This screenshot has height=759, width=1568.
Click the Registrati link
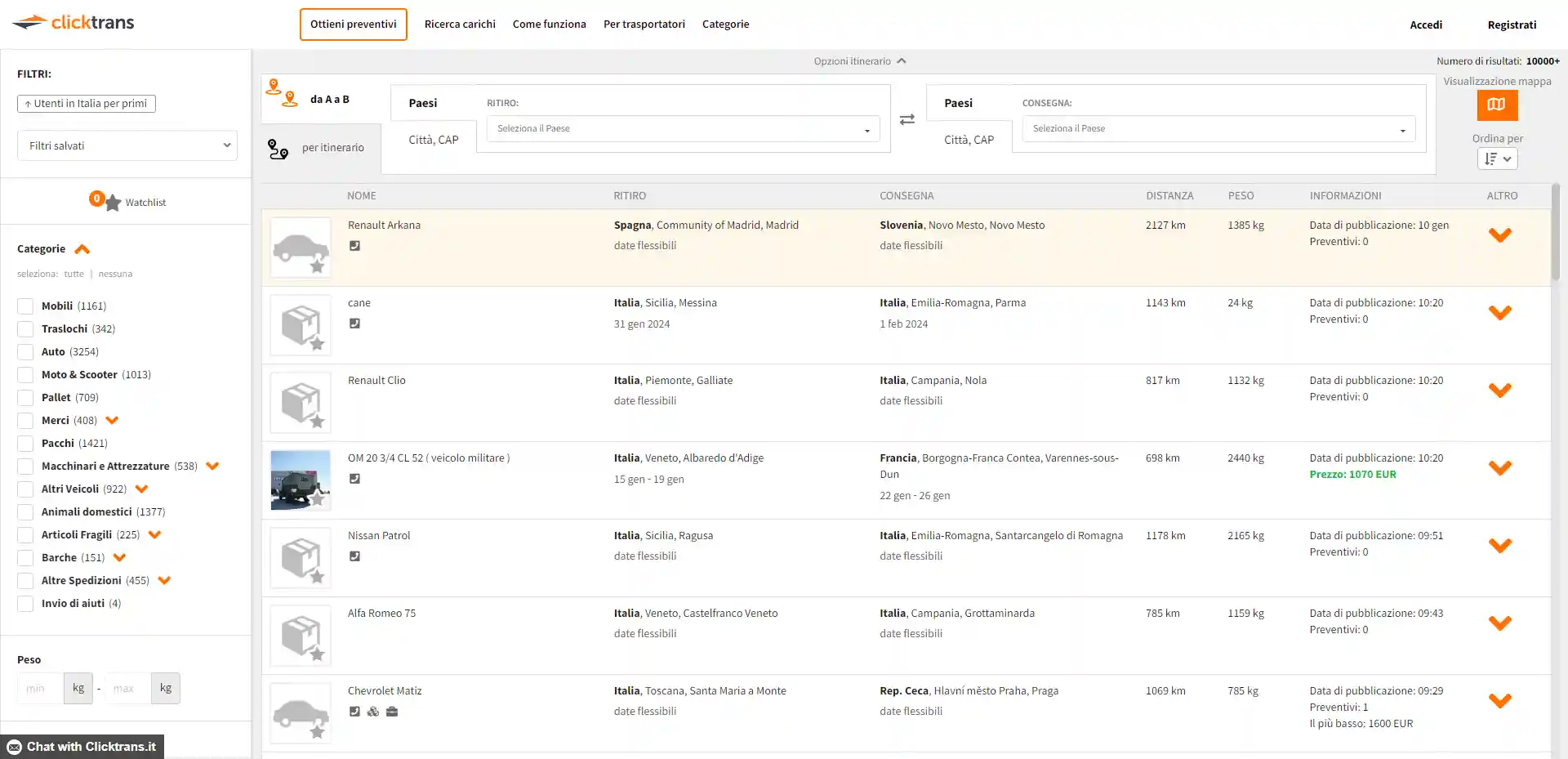point(1511,25)
